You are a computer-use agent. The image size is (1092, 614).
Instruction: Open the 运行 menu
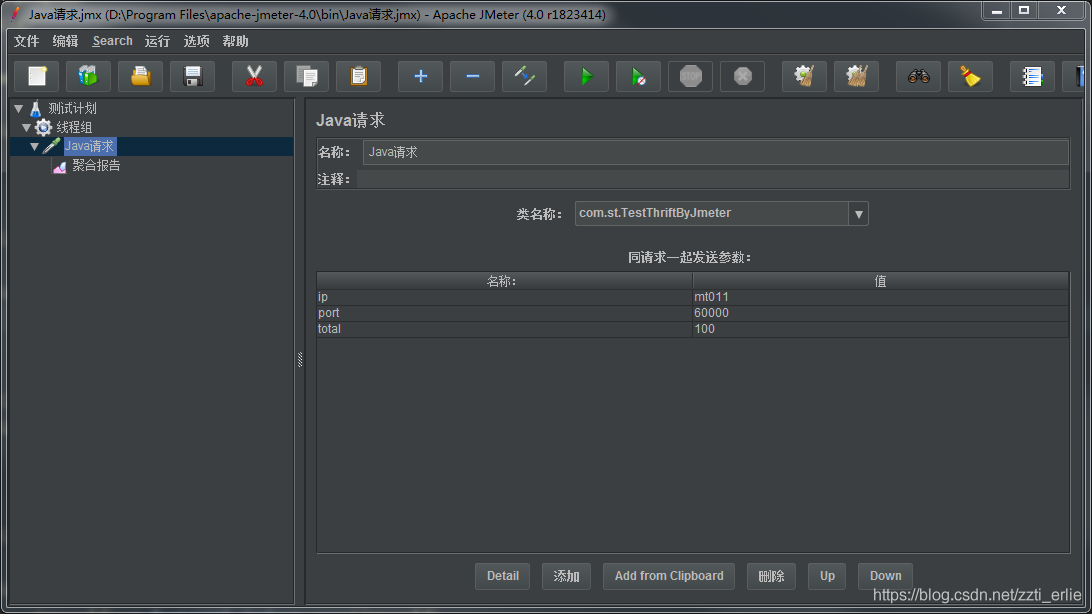[157, 41]
